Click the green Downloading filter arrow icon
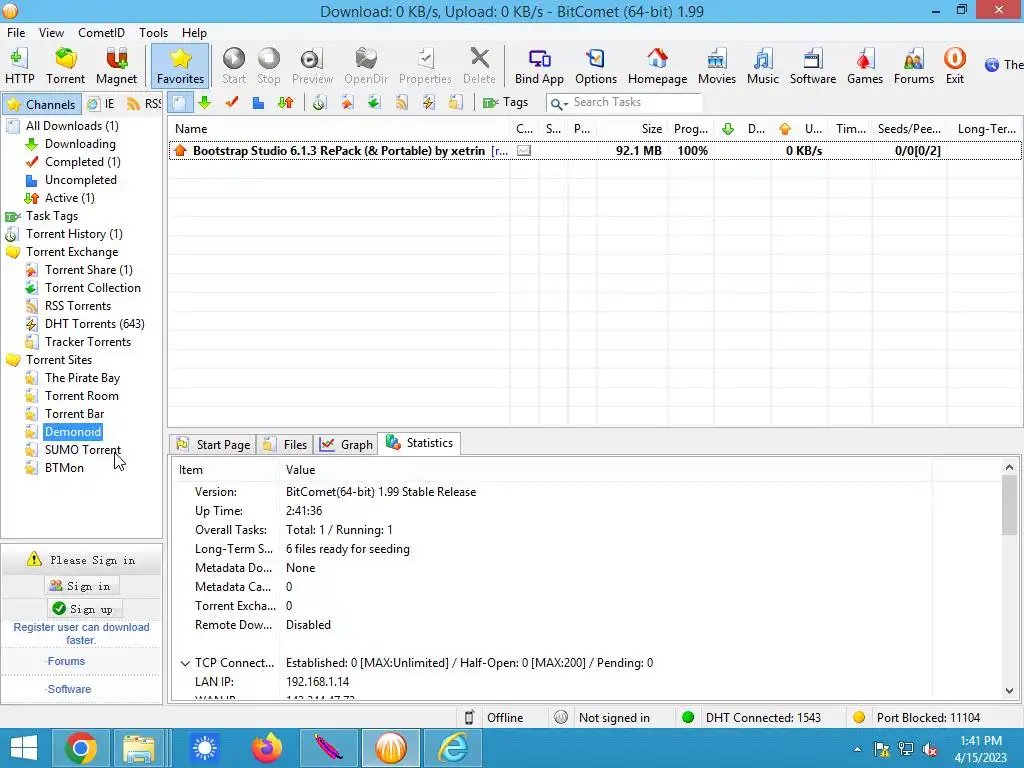 pos(205,103)
